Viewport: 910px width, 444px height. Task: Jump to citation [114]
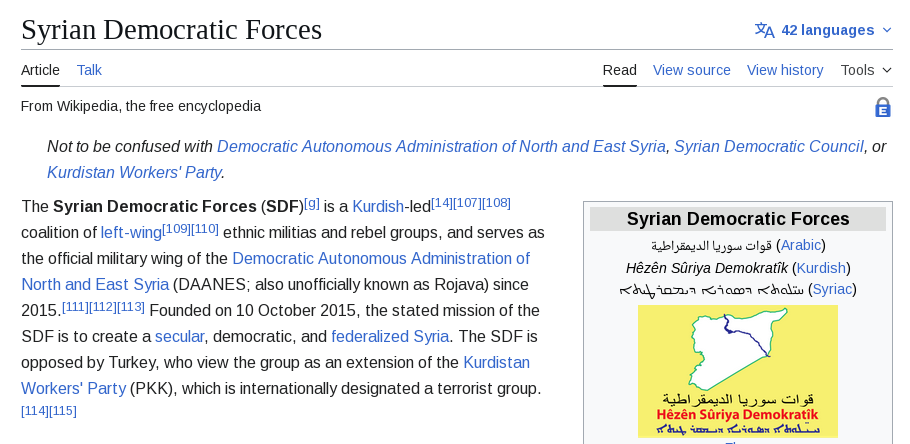coord(35,411)
